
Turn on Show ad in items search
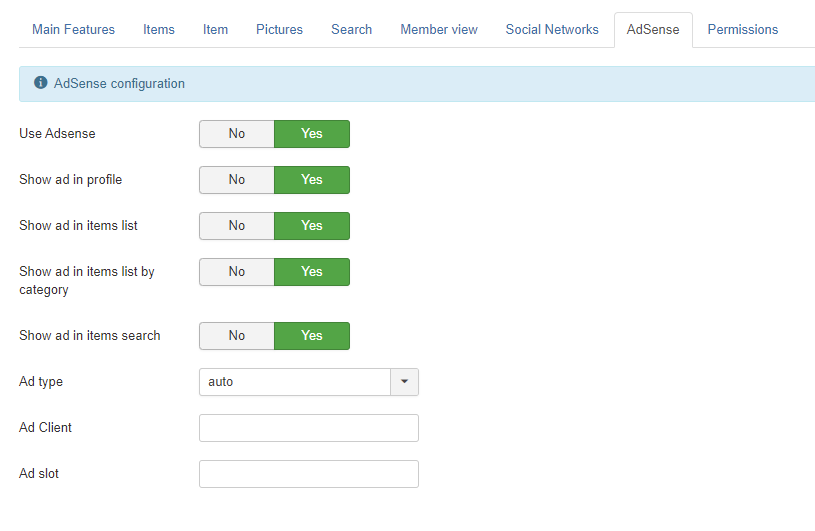312,336
